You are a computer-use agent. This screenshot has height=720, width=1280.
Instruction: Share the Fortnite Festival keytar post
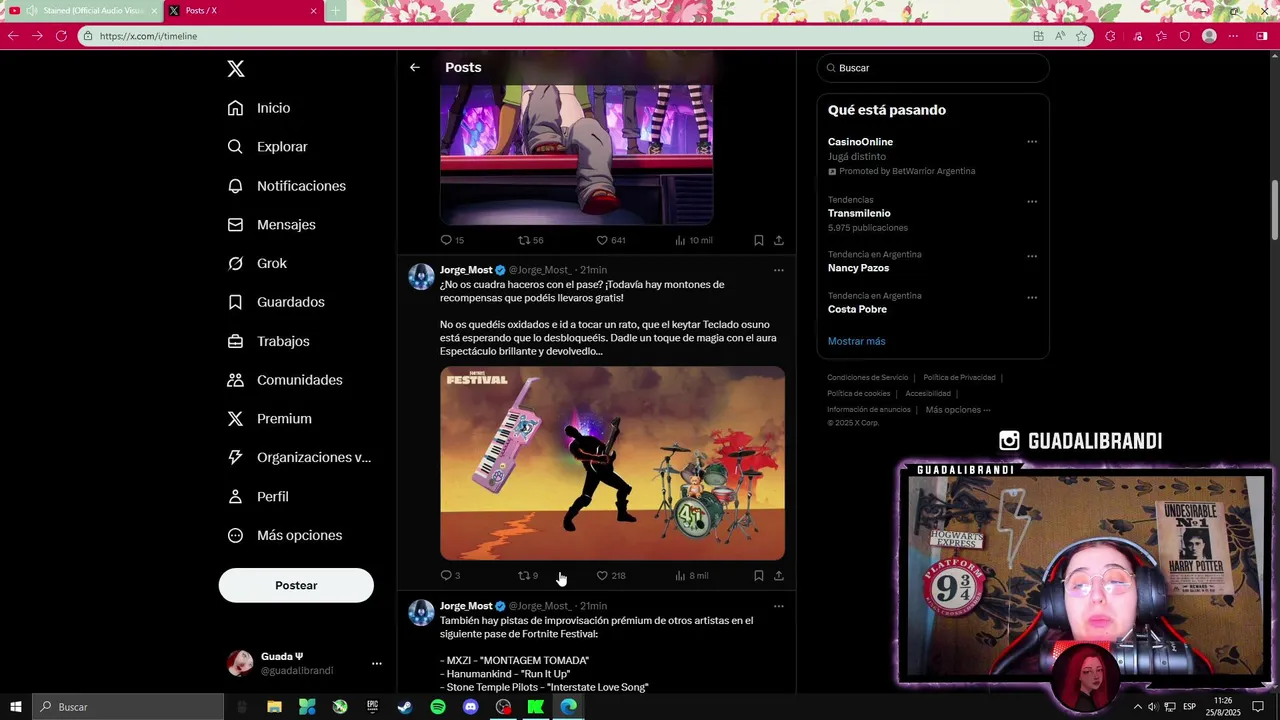point(779,575)
